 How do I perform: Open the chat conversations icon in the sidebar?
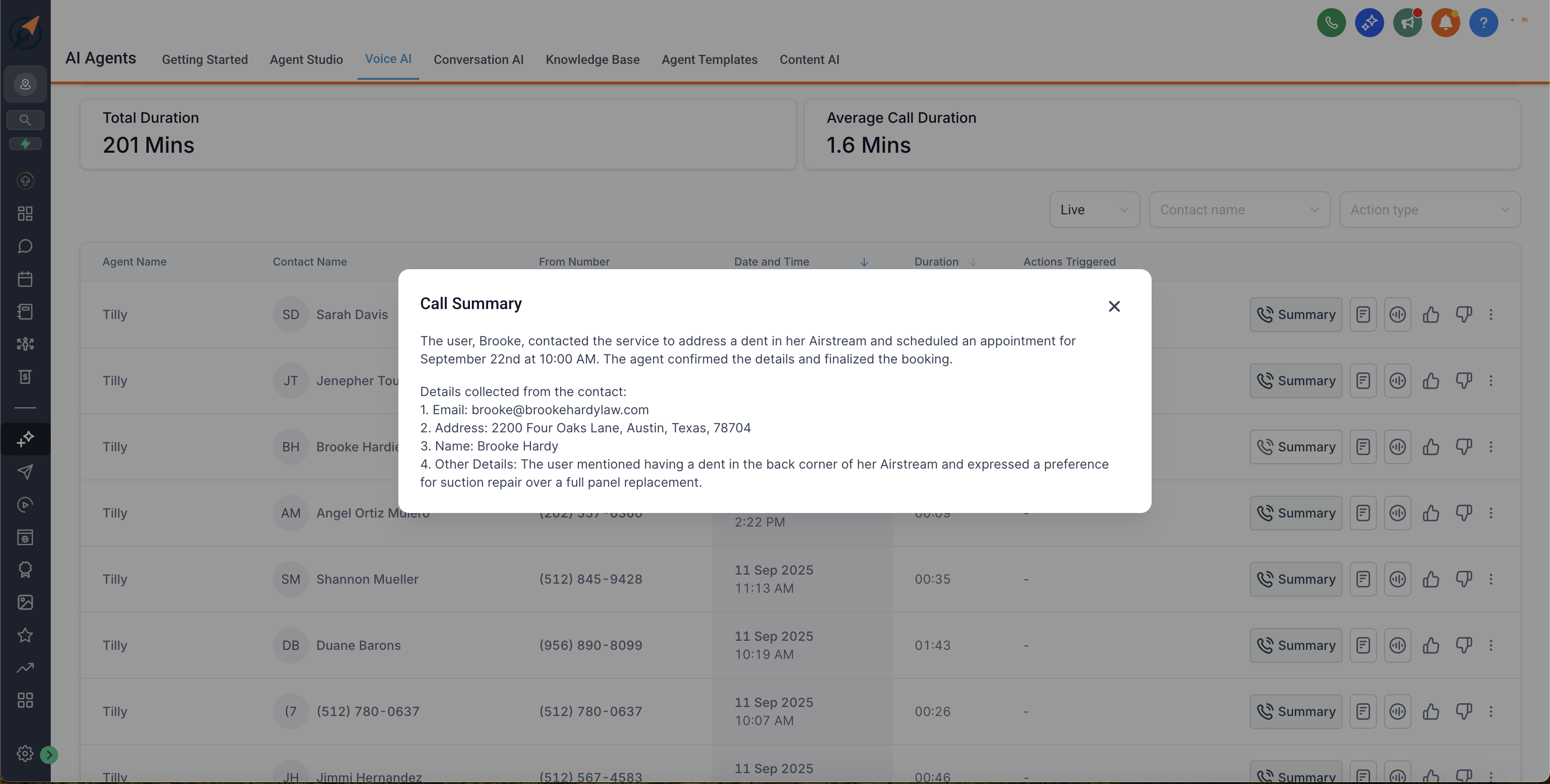point(24,246)
